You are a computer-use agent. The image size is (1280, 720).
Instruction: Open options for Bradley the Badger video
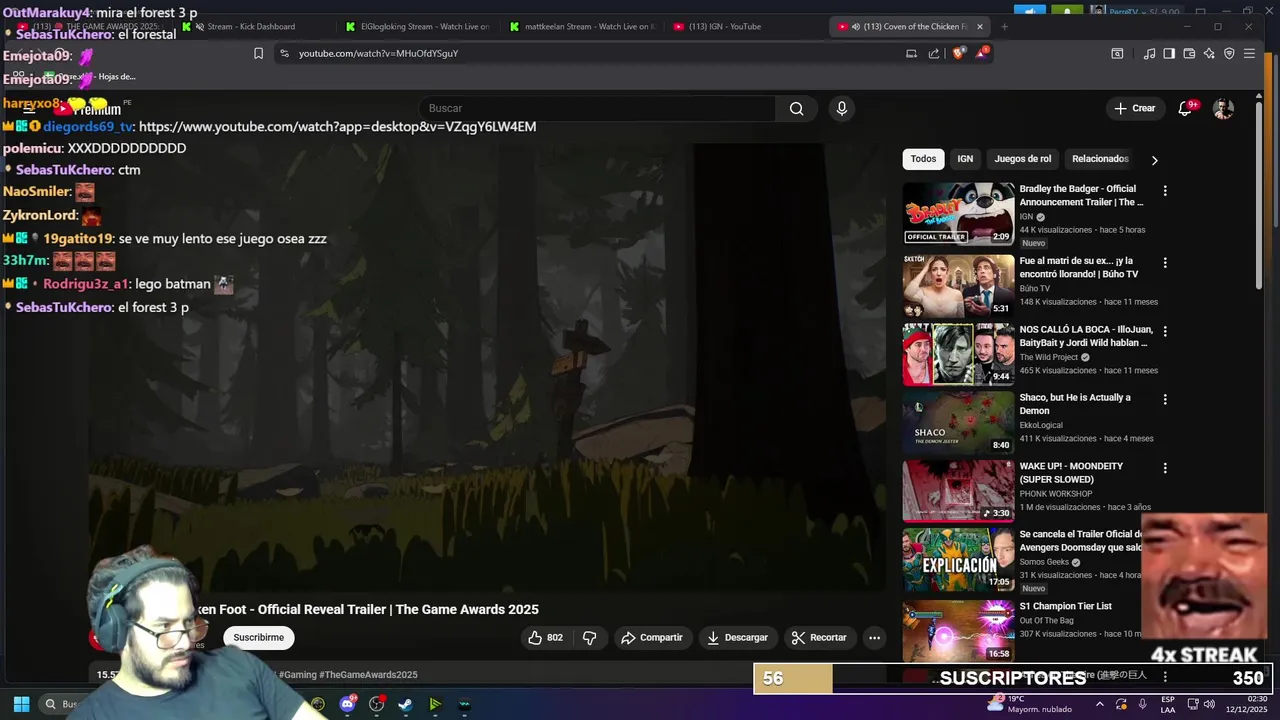pos(1164,191)
